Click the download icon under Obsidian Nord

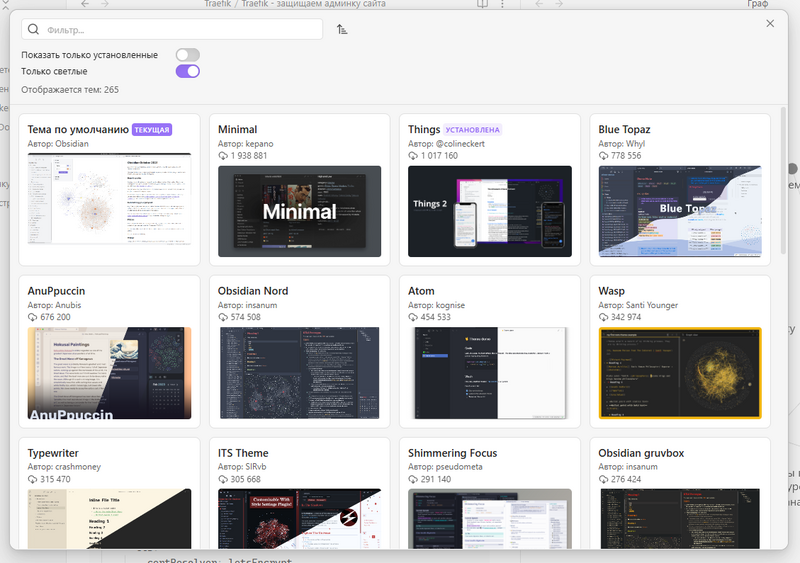pos(223,317)
